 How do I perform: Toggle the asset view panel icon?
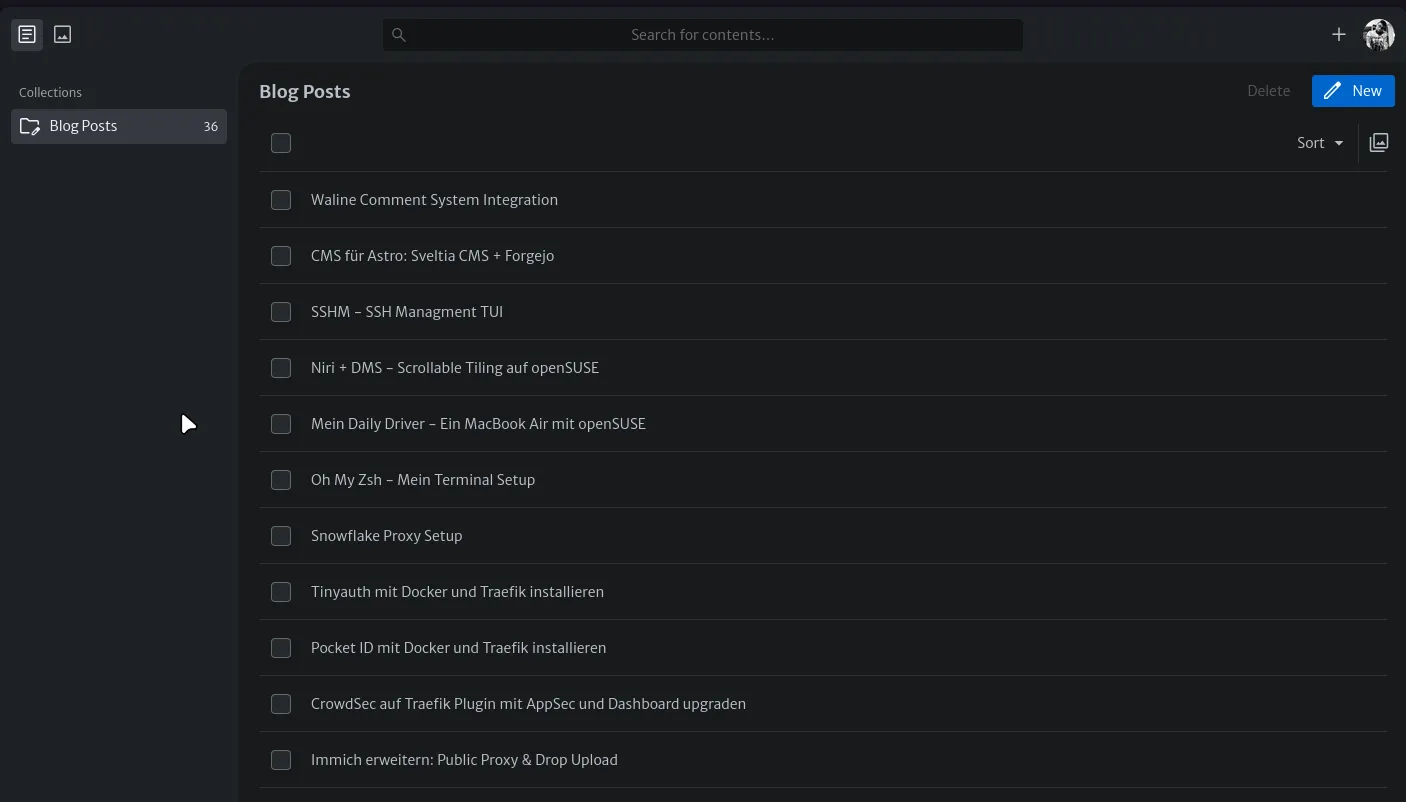point(1379,143)
